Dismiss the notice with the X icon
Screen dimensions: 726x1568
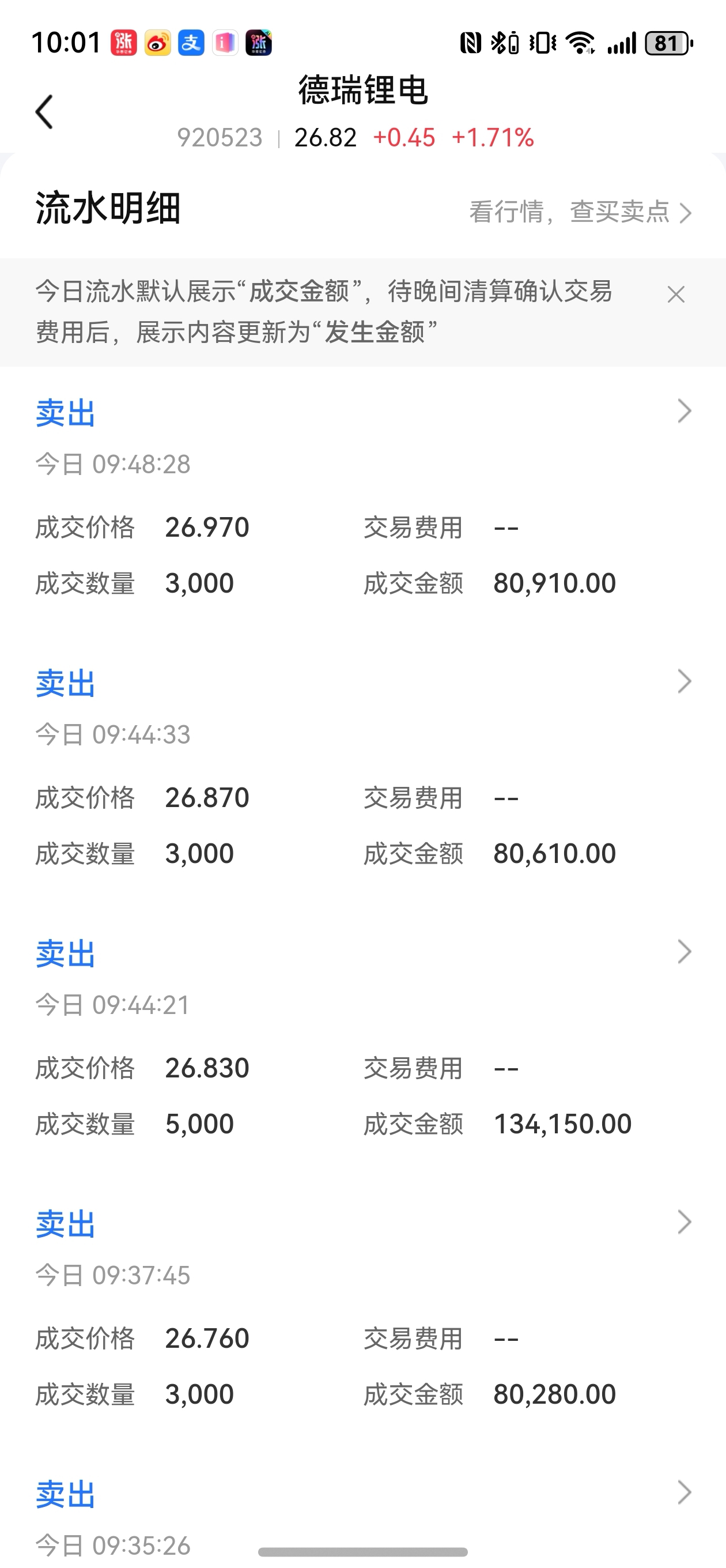coord(676,295)
